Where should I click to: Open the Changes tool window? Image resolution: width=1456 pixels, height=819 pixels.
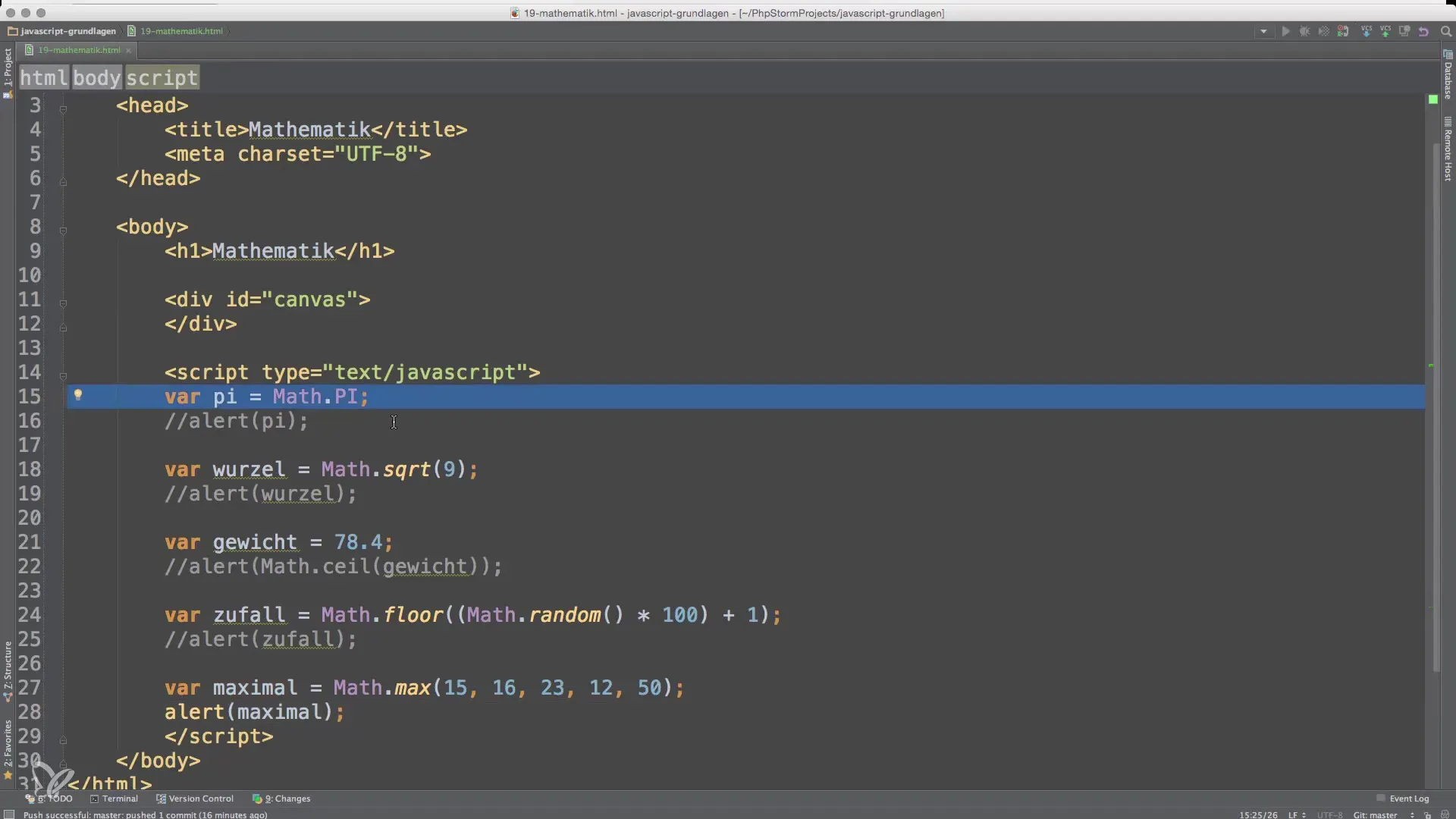(x=281, y=799)
